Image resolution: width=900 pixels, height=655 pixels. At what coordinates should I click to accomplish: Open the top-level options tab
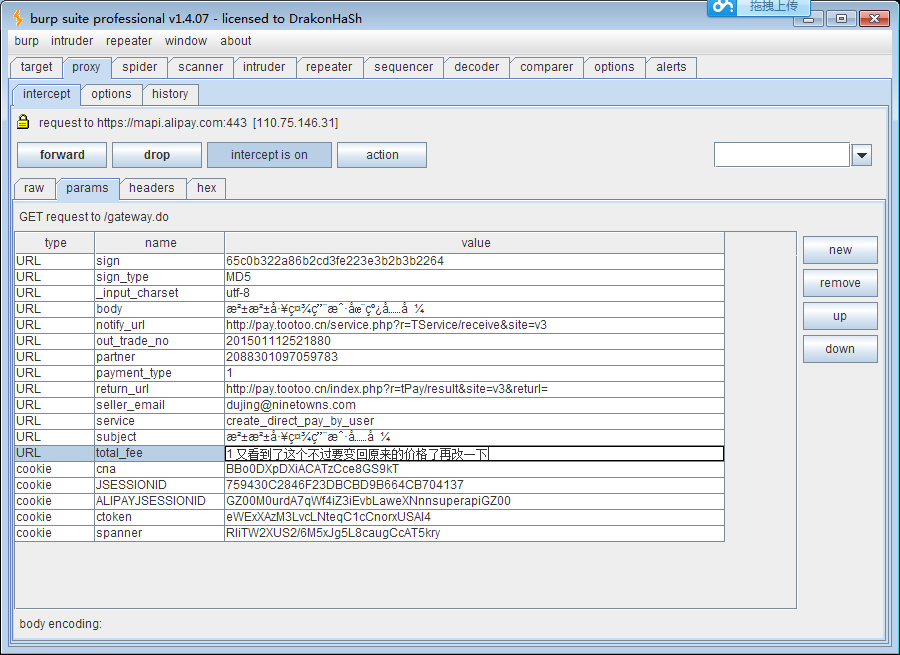614,67
